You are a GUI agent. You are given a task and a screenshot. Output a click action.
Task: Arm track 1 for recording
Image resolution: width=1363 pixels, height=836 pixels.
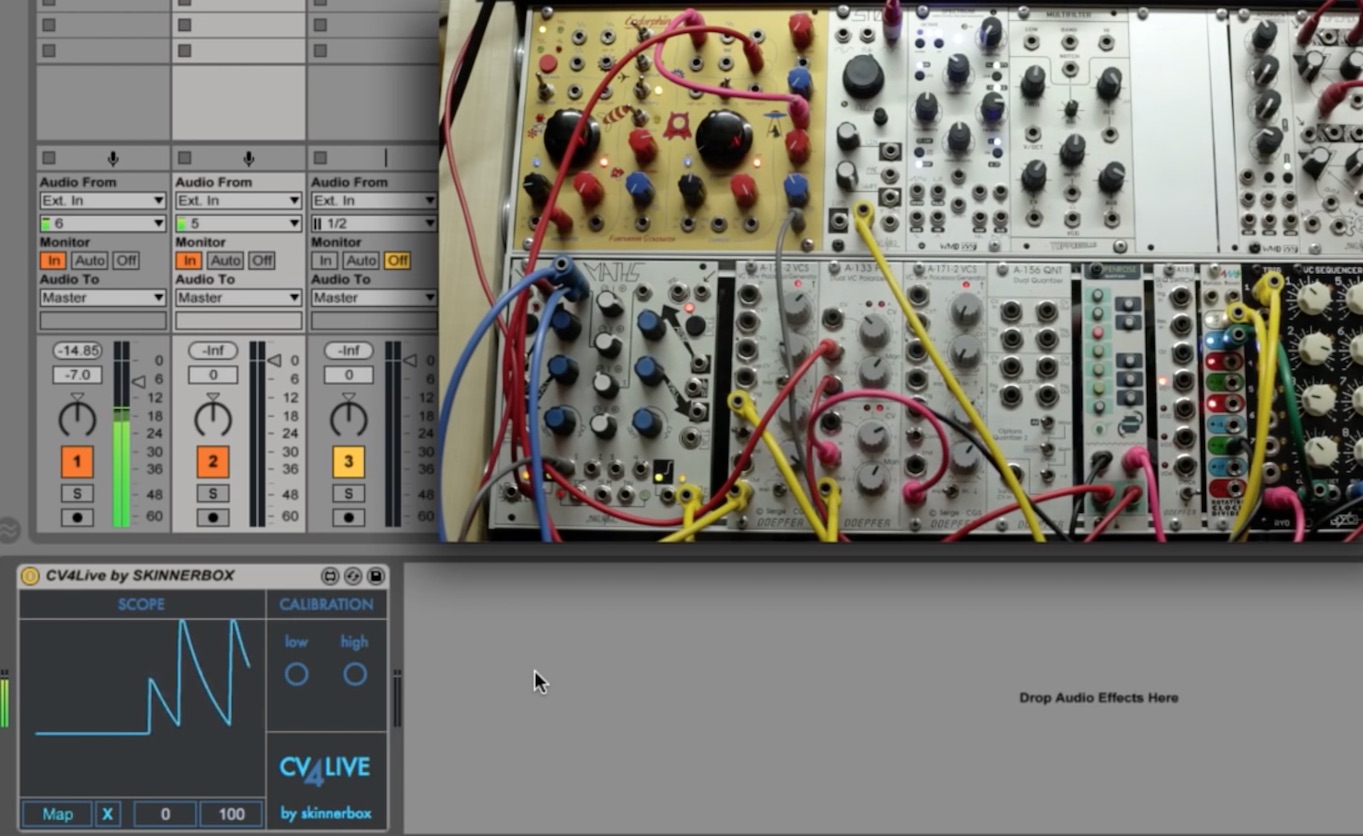77,518
